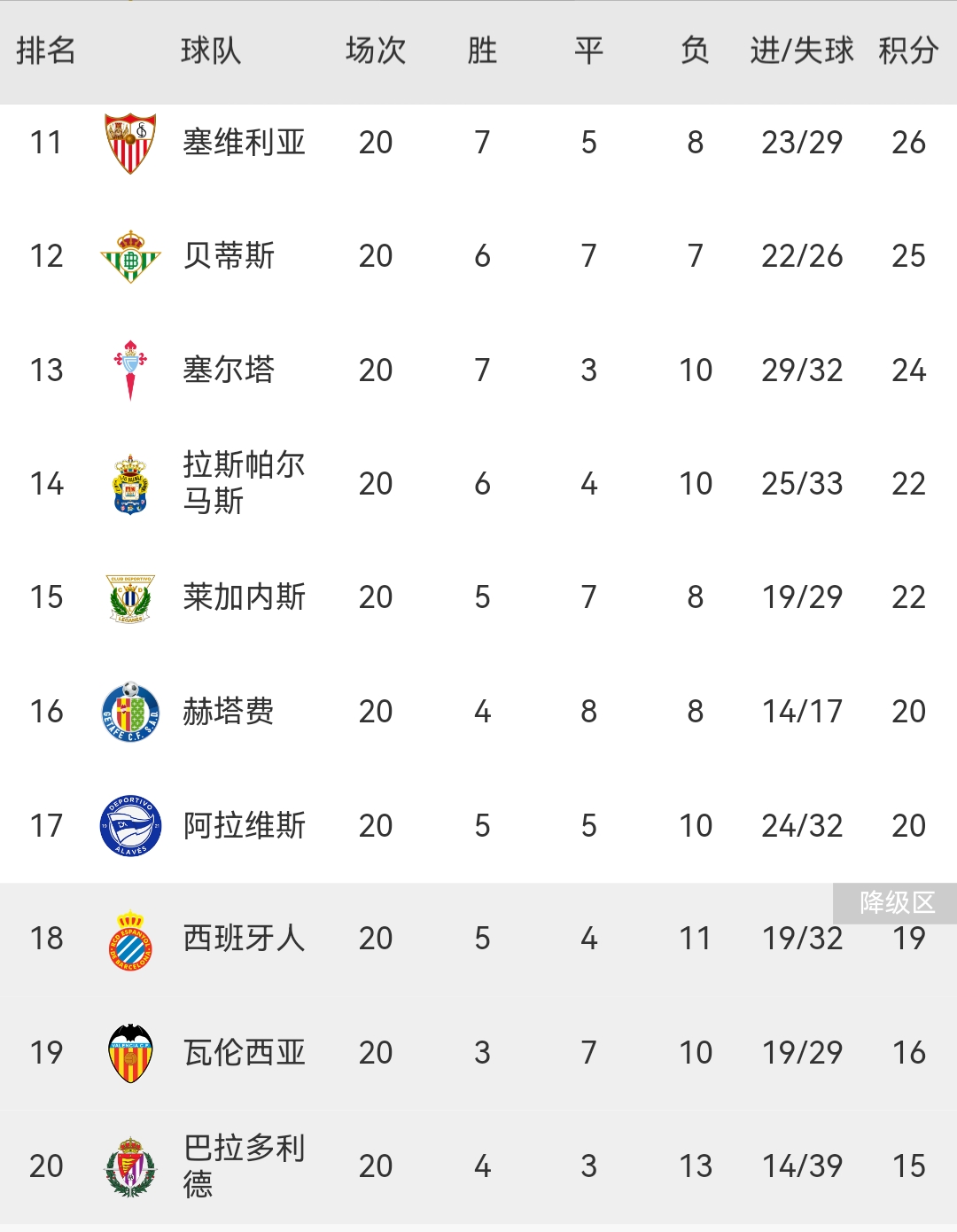Sort table by 排名 column header
The height and width of the screenshot is (1232, 957).
(46, 51)
